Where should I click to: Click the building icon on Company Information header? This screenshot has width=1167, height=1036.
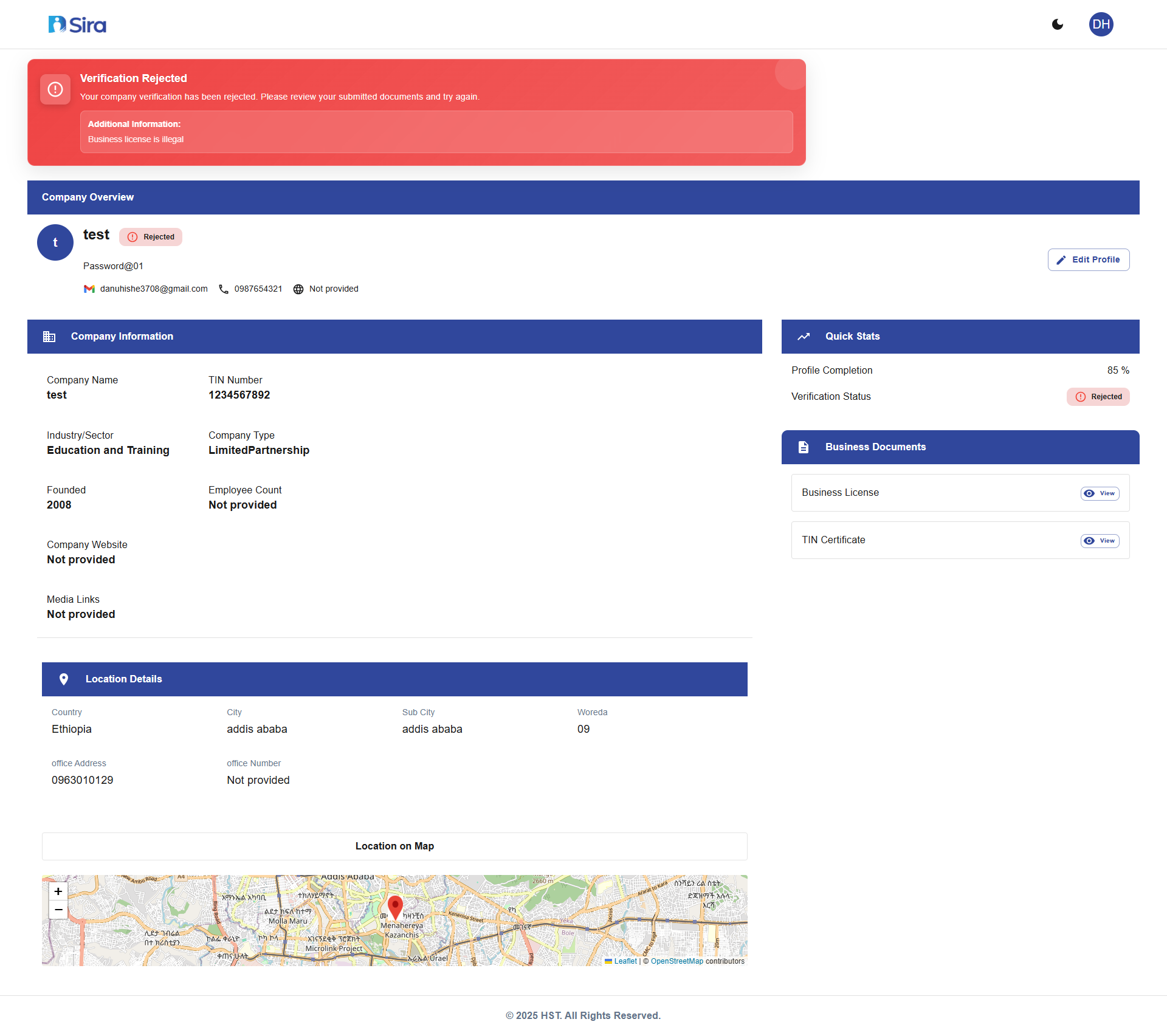pyautogui.click(x=49, y=336)
